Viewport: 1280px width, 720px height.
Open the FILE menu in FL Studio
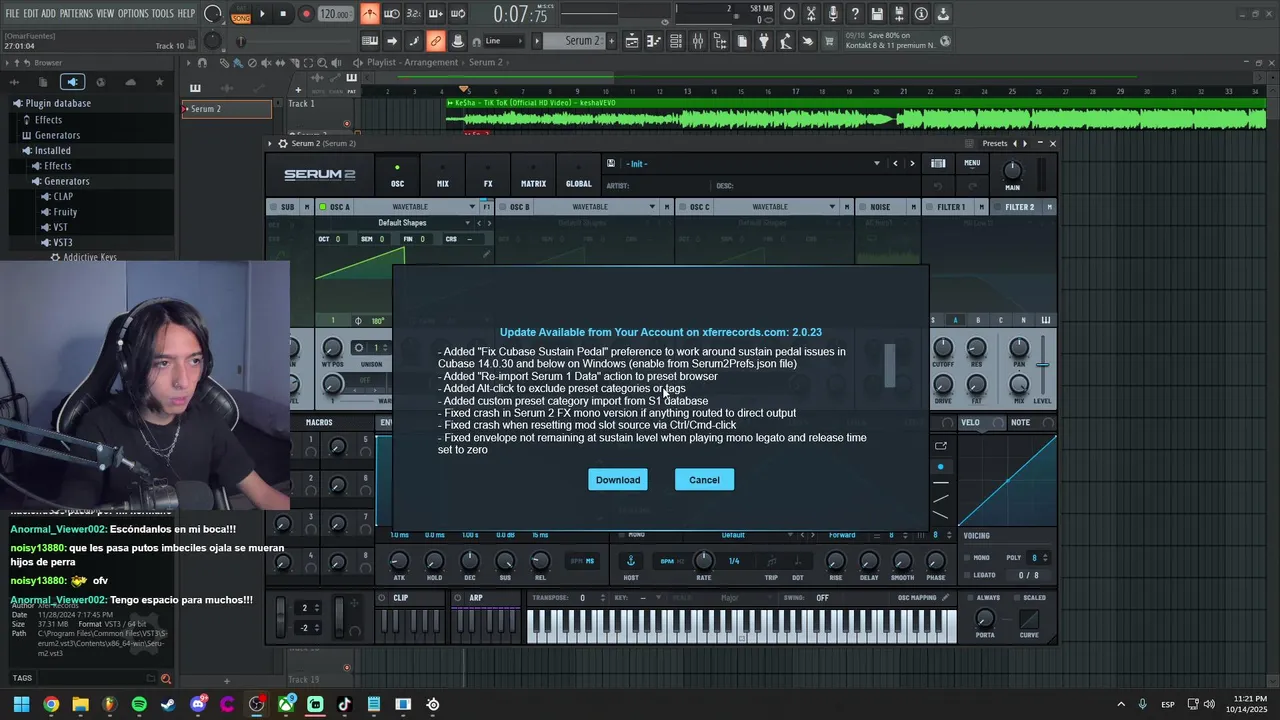[13, 13]
